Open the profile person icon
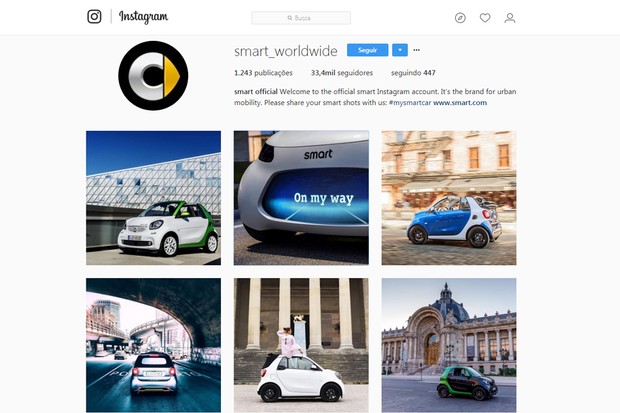Viewport: 620px width, 413px height. click(510, 18)
